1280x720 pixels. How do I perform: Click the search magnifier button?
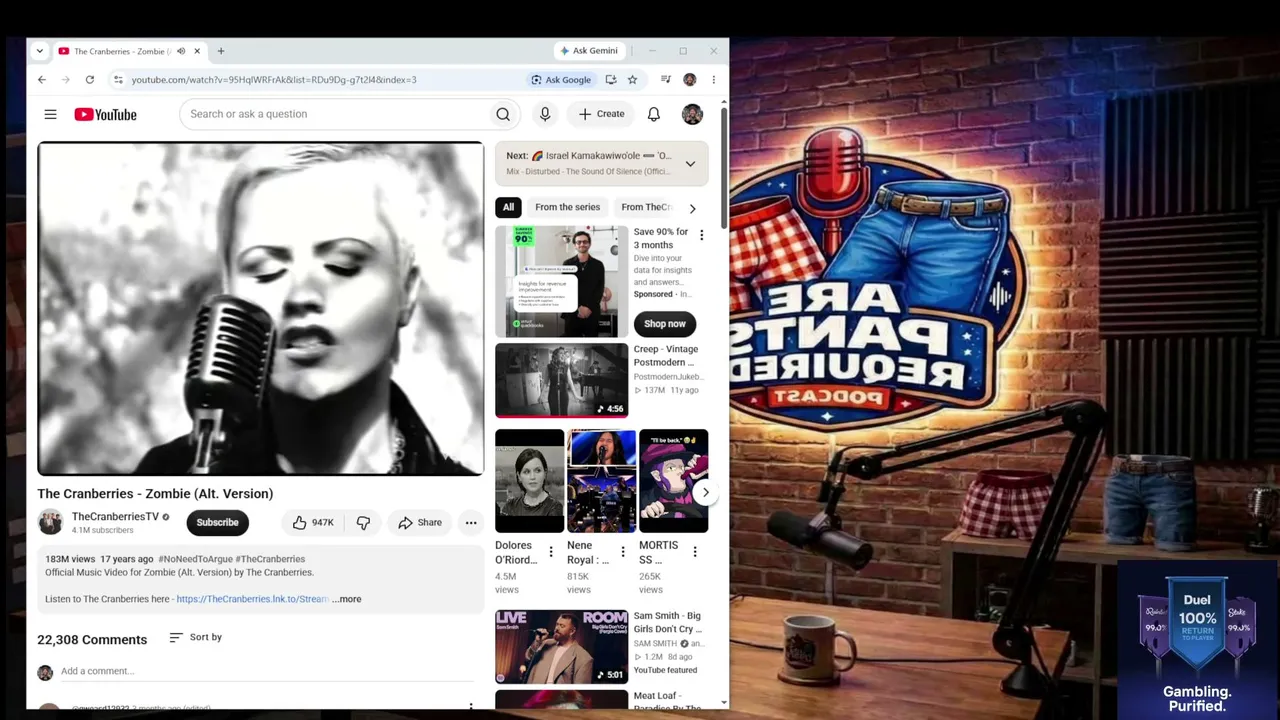coord(503,114)
